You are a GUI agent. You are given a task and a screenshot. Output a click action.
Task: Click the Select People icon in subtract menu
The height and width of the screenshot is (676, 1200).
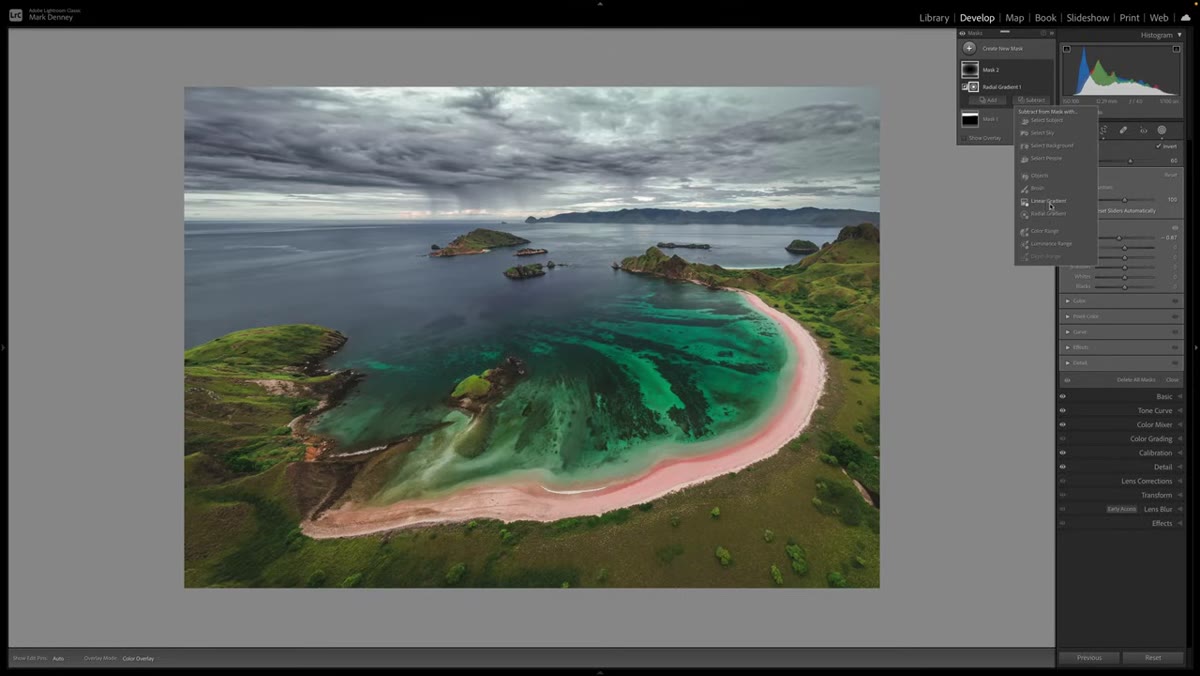coord(1024,158)
